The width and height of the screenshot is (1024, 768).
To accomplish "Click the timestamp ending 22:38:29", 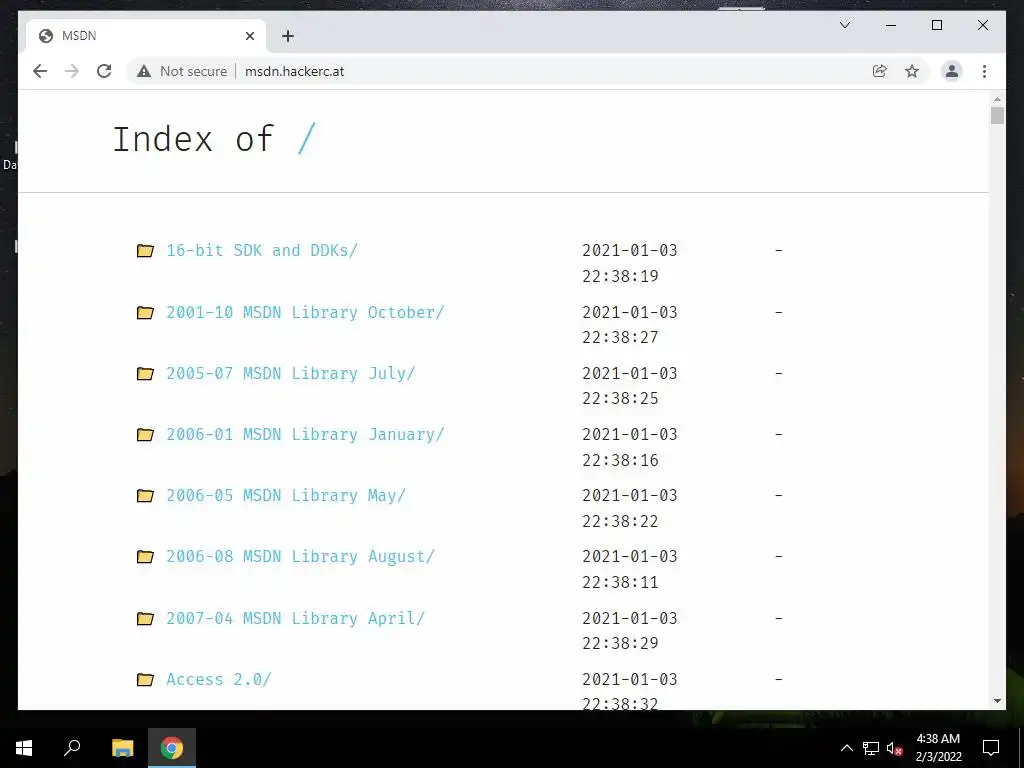I will pos(630,631).
